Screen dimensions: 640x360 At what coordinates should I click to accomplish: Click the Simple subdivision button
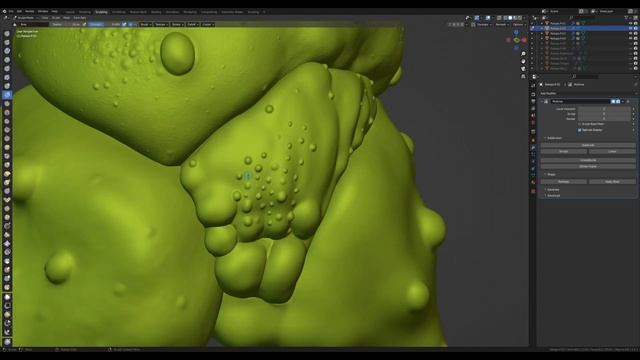pyautogui.click(x=564, y=151)
